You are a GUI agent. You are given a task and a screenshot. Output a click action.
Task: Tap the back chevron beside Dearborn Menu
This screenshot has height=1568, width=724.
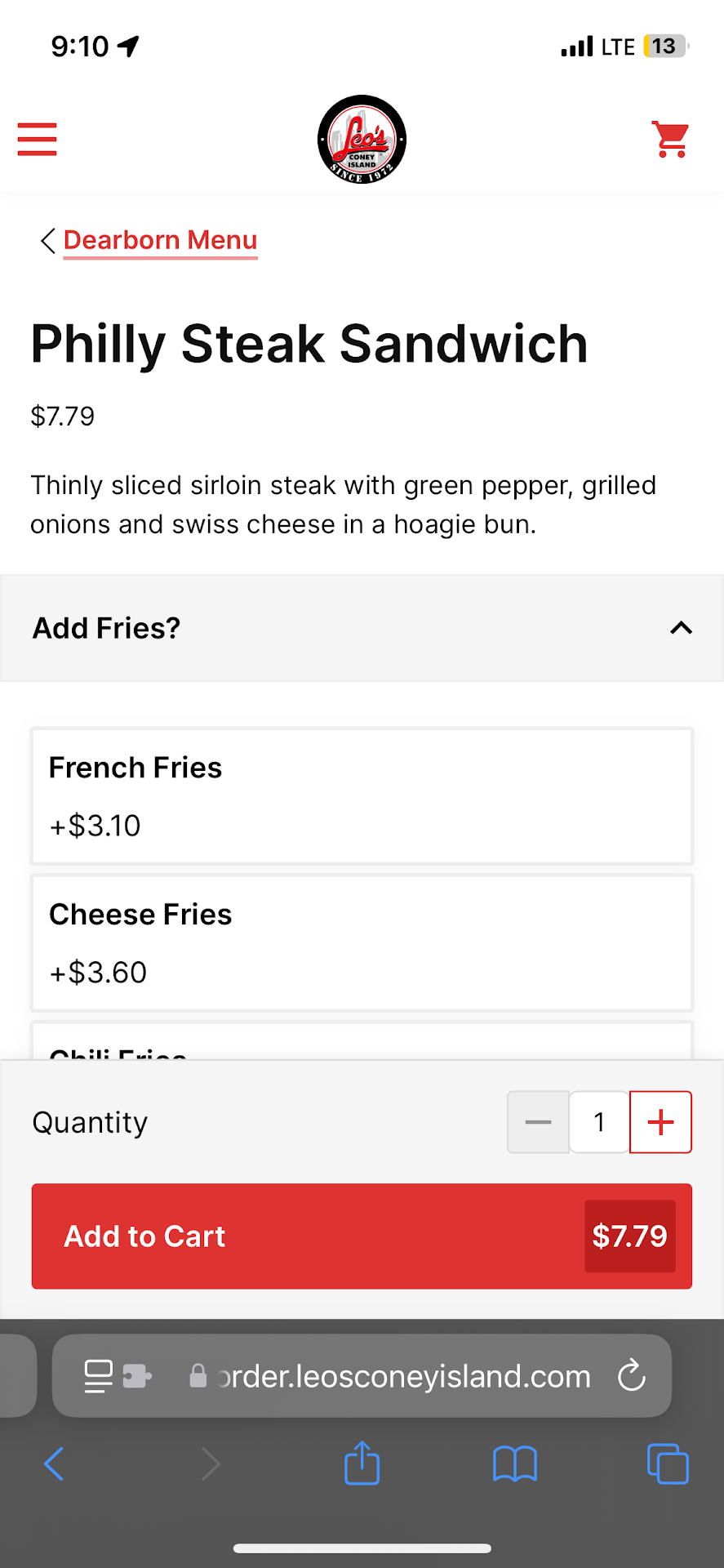click(47, 241)
